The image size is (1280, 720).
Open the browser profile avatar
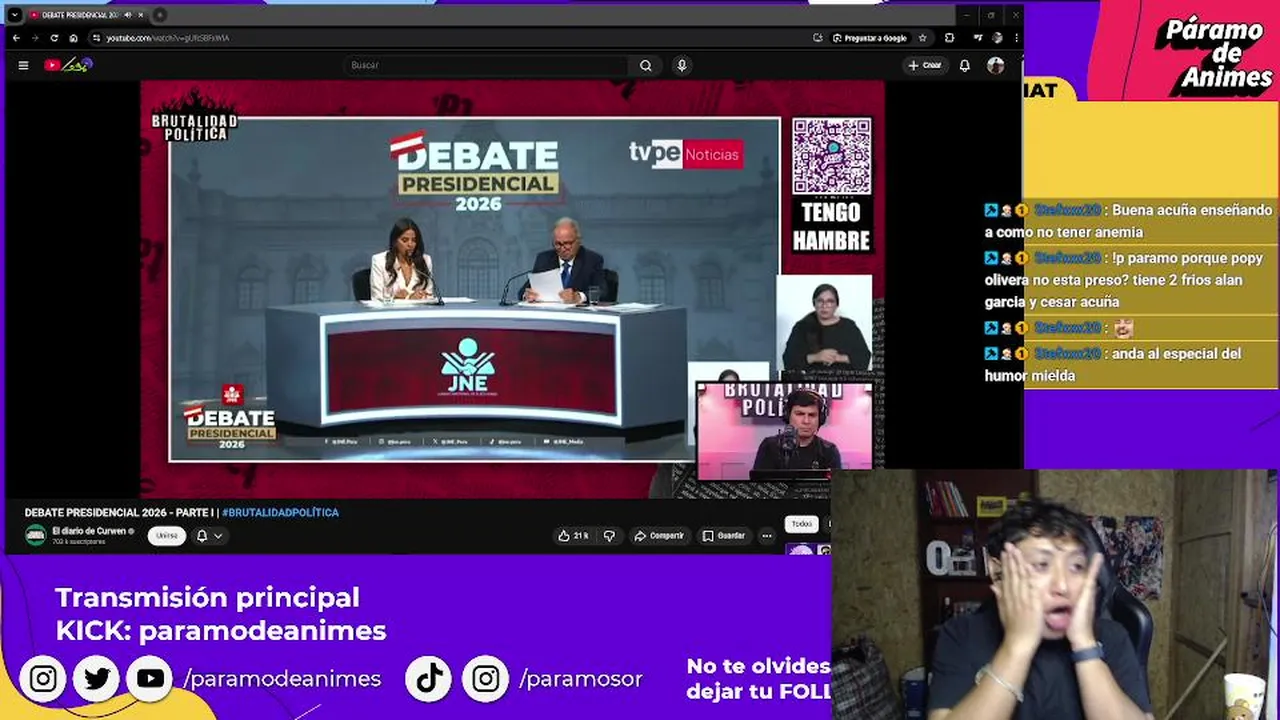[x=997, y=38]
